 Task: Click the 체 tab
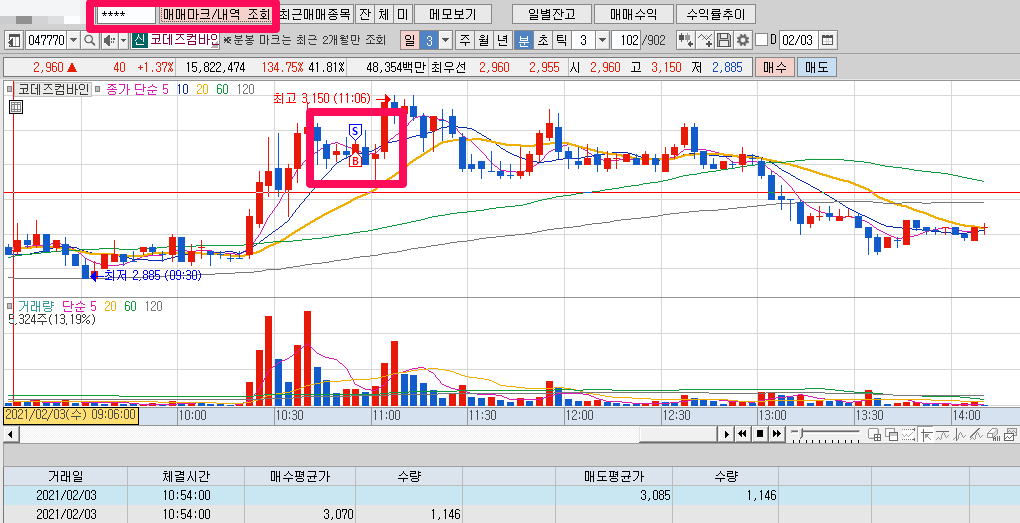click(x=384, y=14)
